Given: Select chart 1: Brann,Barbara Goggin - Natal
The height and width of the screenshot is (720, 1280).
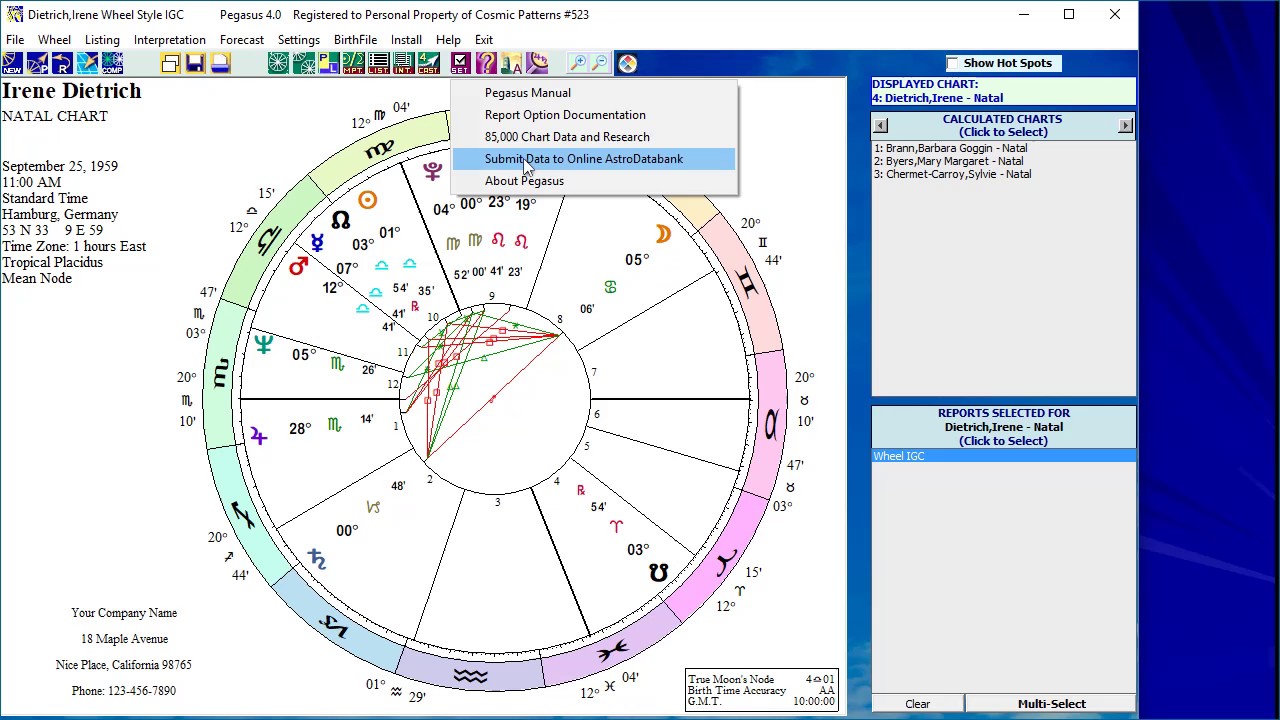Looking at the screenshot, I should (x=951, y=148).
